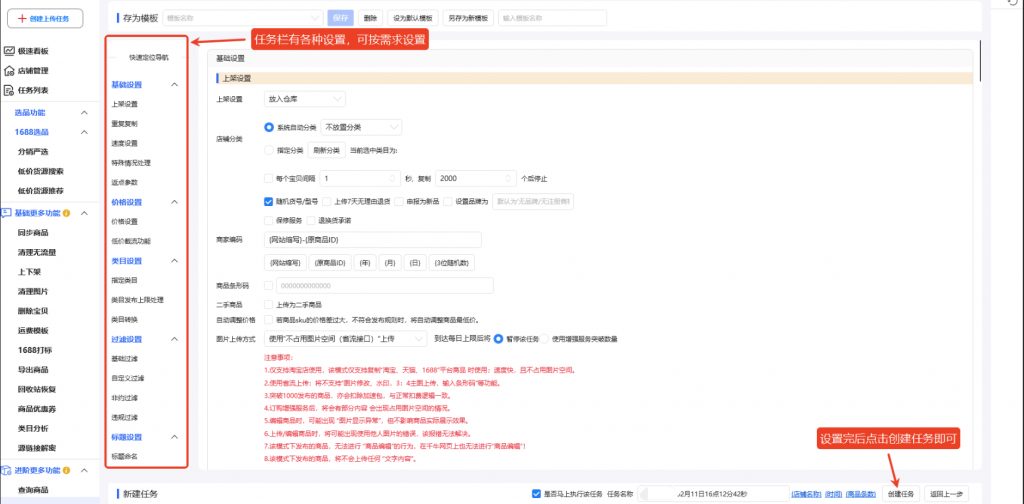Image resolution: width=1024 pixels, height=504 pixels.
Task: Click the [商品条数] link
Action: click(x=860, y=494)
